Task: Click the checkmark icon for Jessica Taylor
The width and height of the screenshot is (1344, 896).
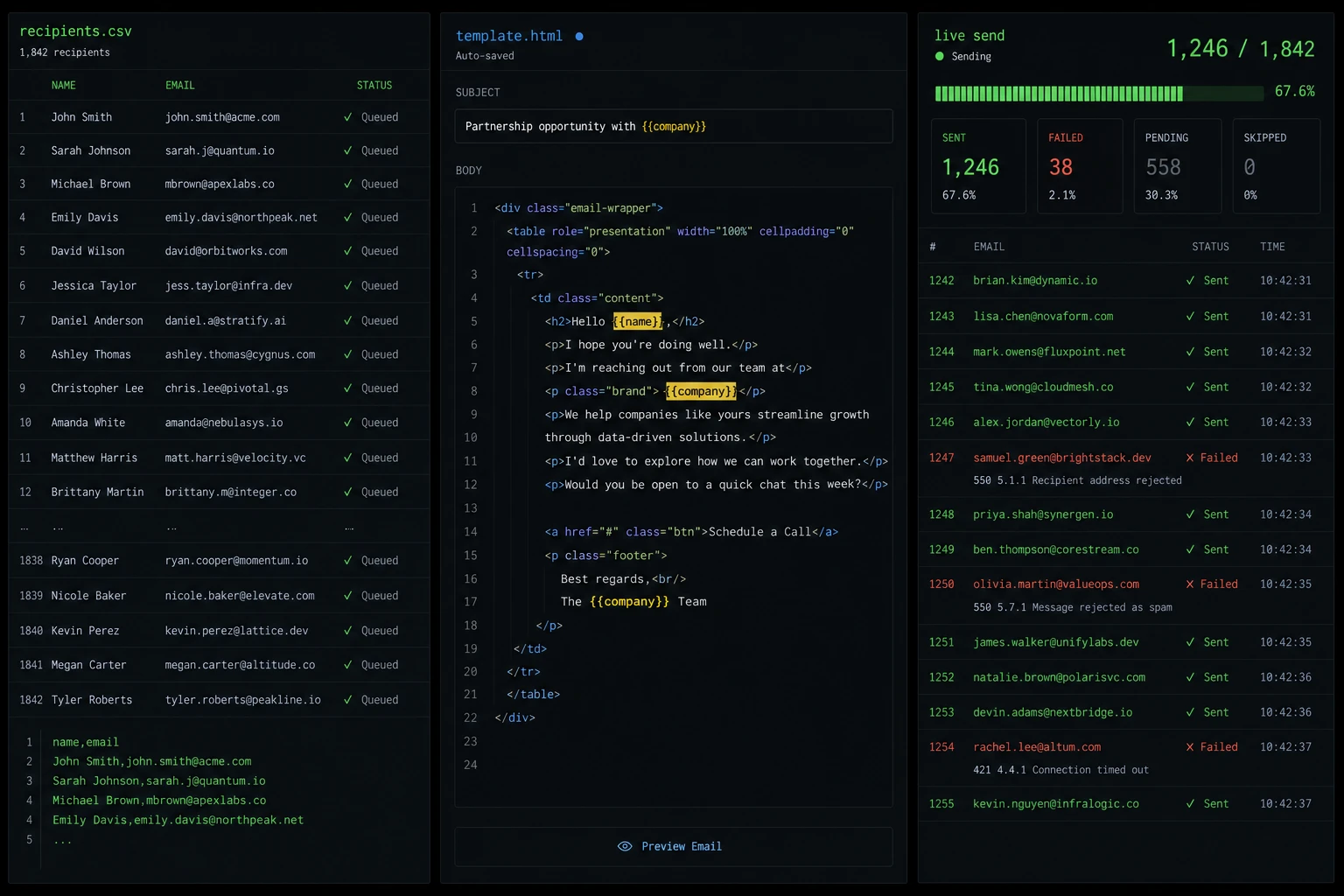Action: point(347,285)
